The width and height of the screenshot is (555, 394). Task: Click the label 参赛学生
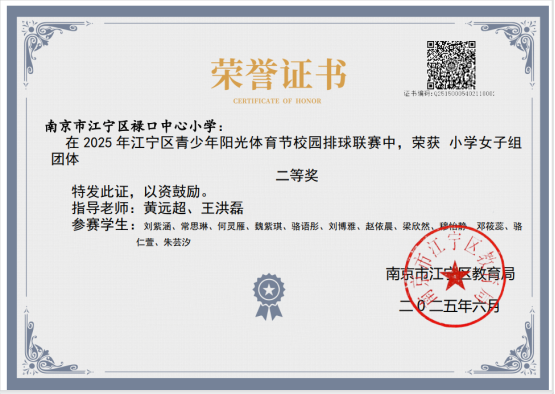click(x=100, y=224)
